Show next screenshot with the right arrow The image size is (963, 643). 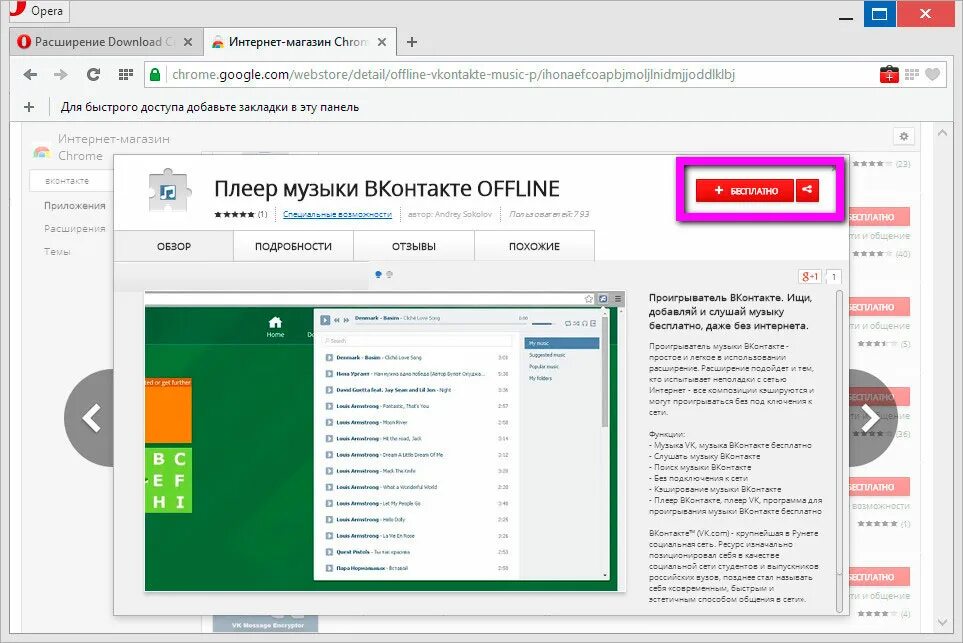tap(873, 418)
